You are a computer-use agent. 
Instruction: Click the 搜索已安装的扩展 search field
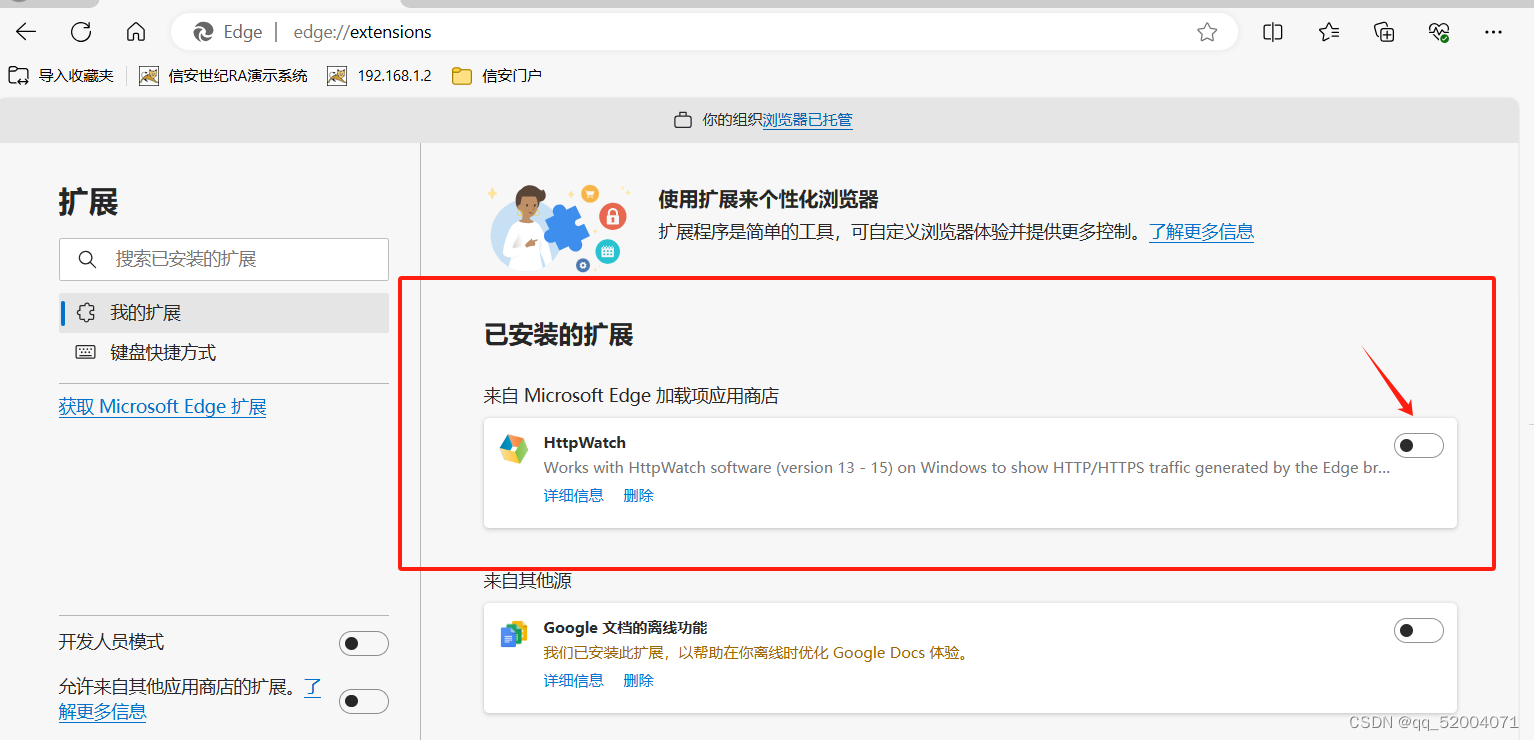click(224, 259)
